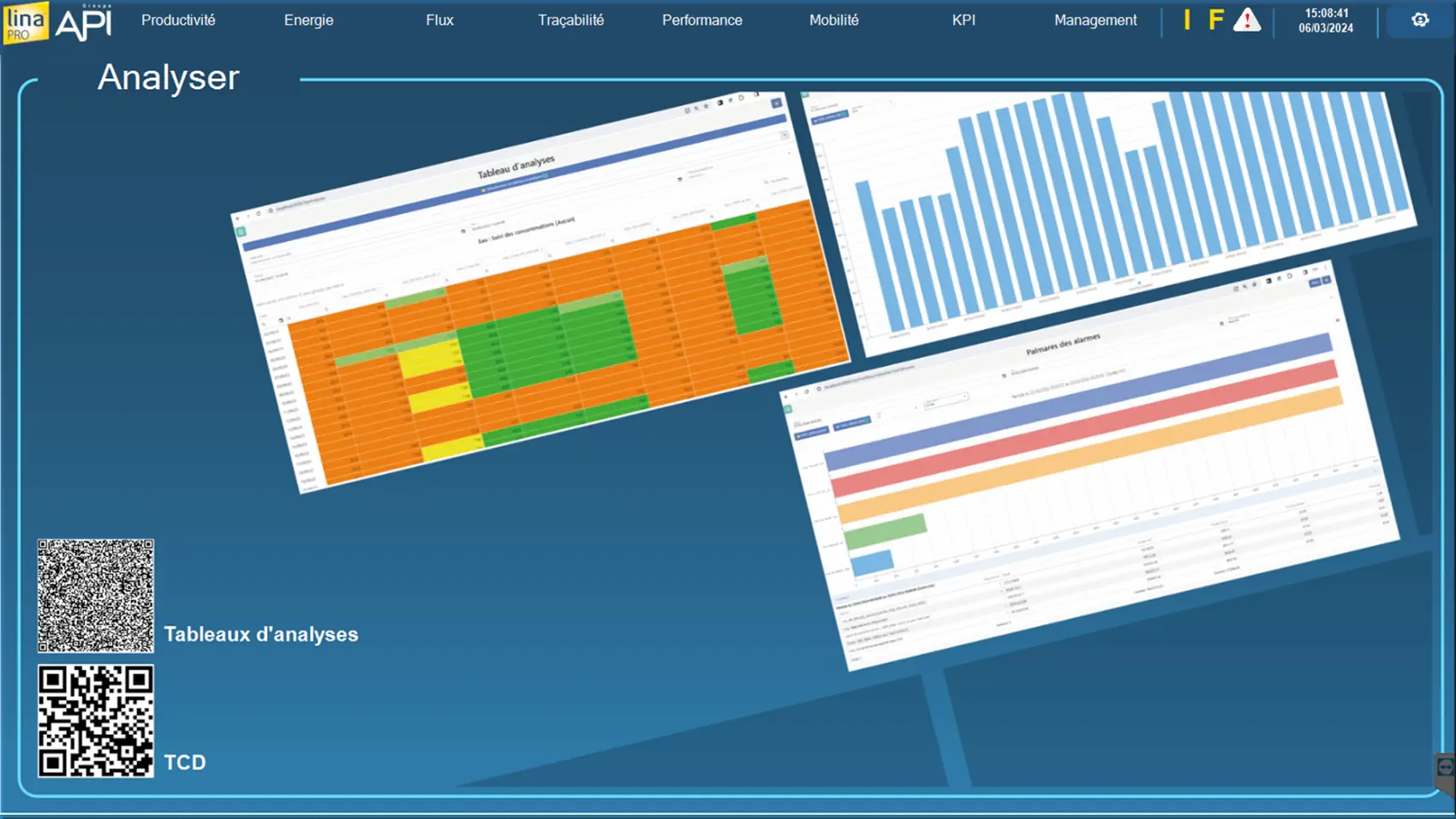Click the TCD QR code

click(96, 721)
